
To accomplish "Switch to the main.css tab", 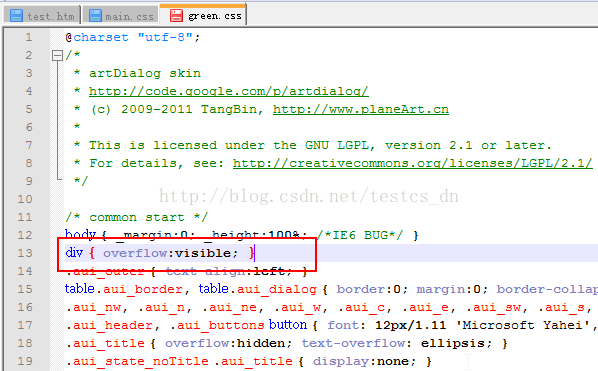I will 121,16.
